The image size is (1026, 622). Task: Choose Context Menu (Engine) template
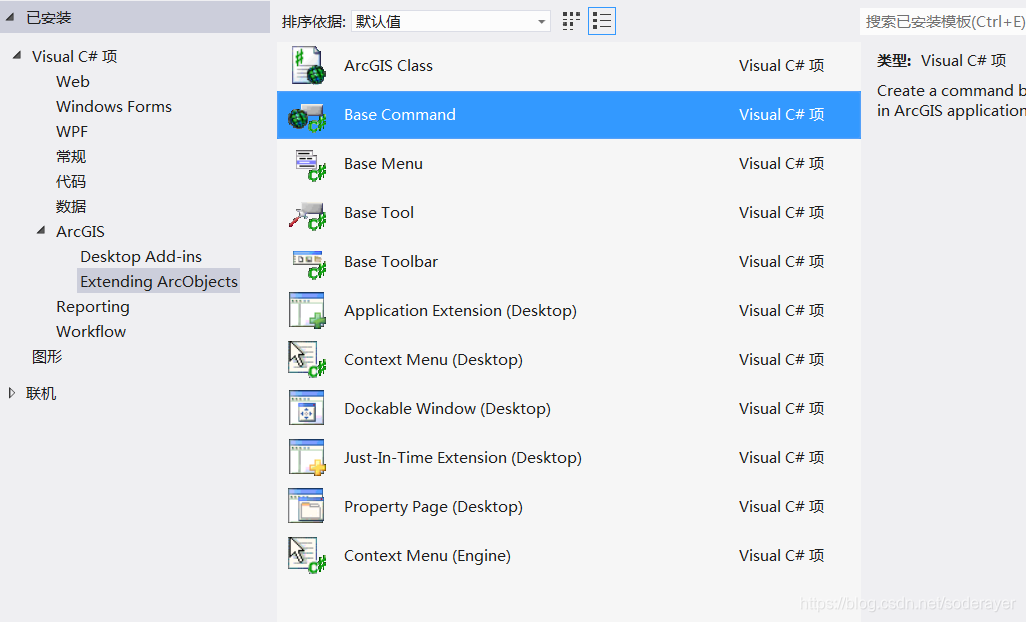(x=427, y=556)
